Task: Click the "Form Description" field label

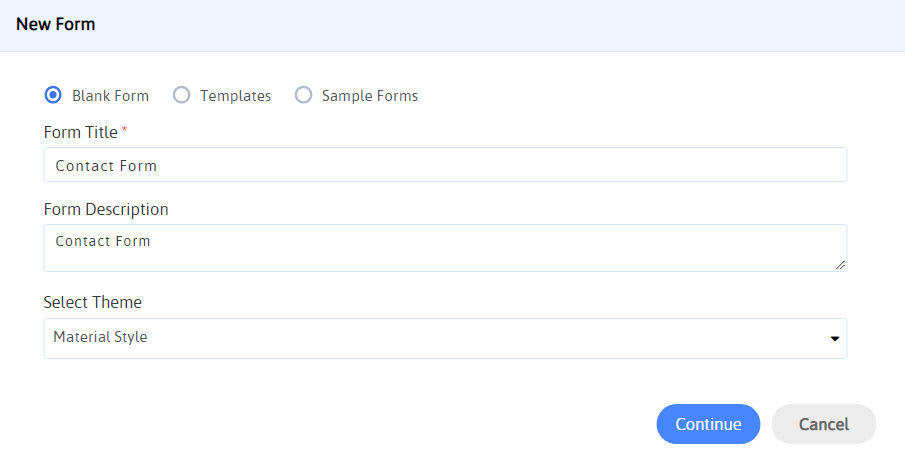Action: coord(106,209)
